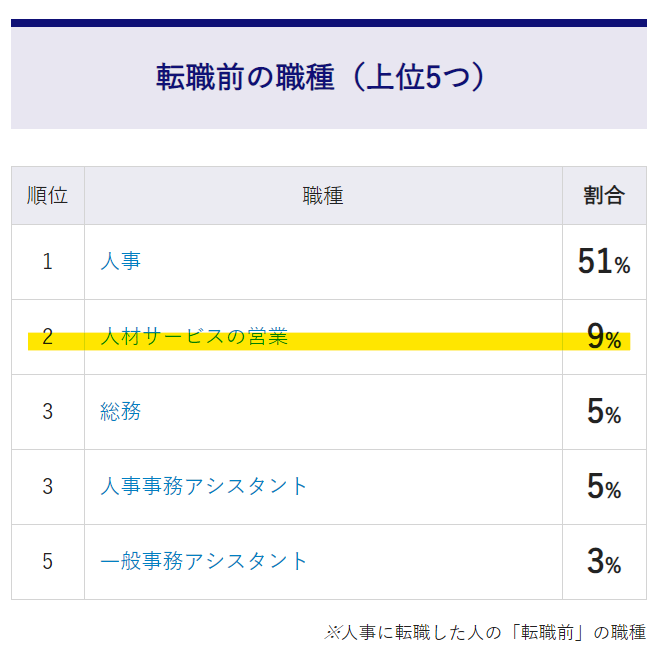Click the 順位 column header
Image resolution: width=667 pixels, height=669 pixels.
[47, 195]
